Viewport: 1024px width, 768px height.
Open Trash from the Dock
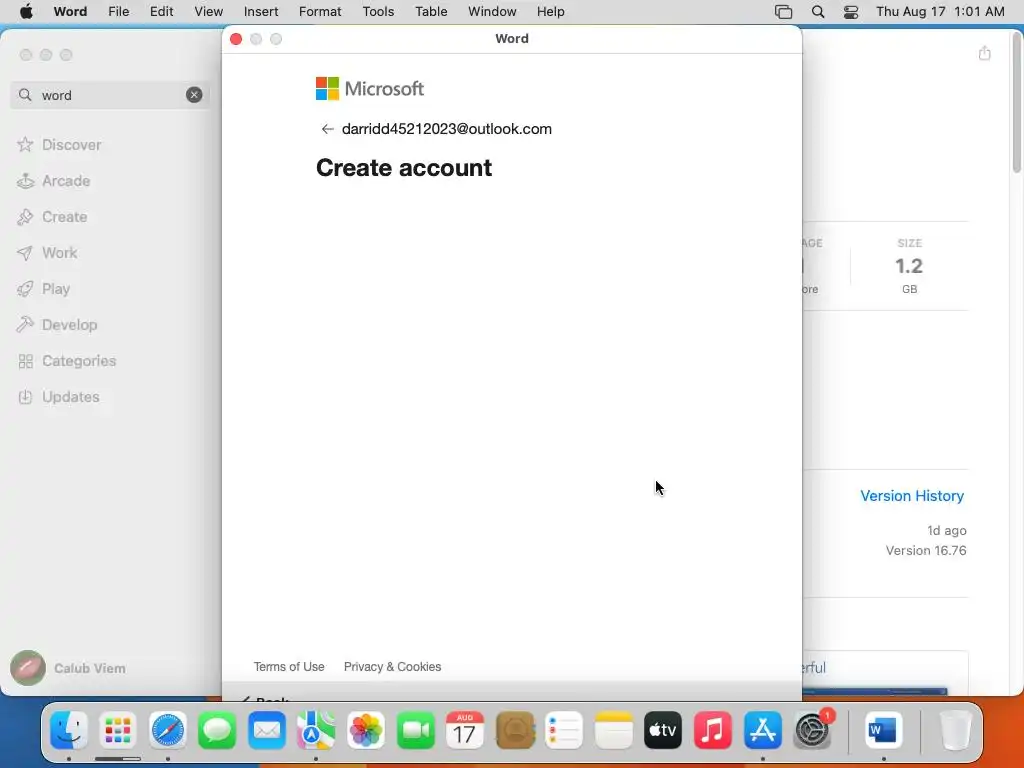coord(955,730)
